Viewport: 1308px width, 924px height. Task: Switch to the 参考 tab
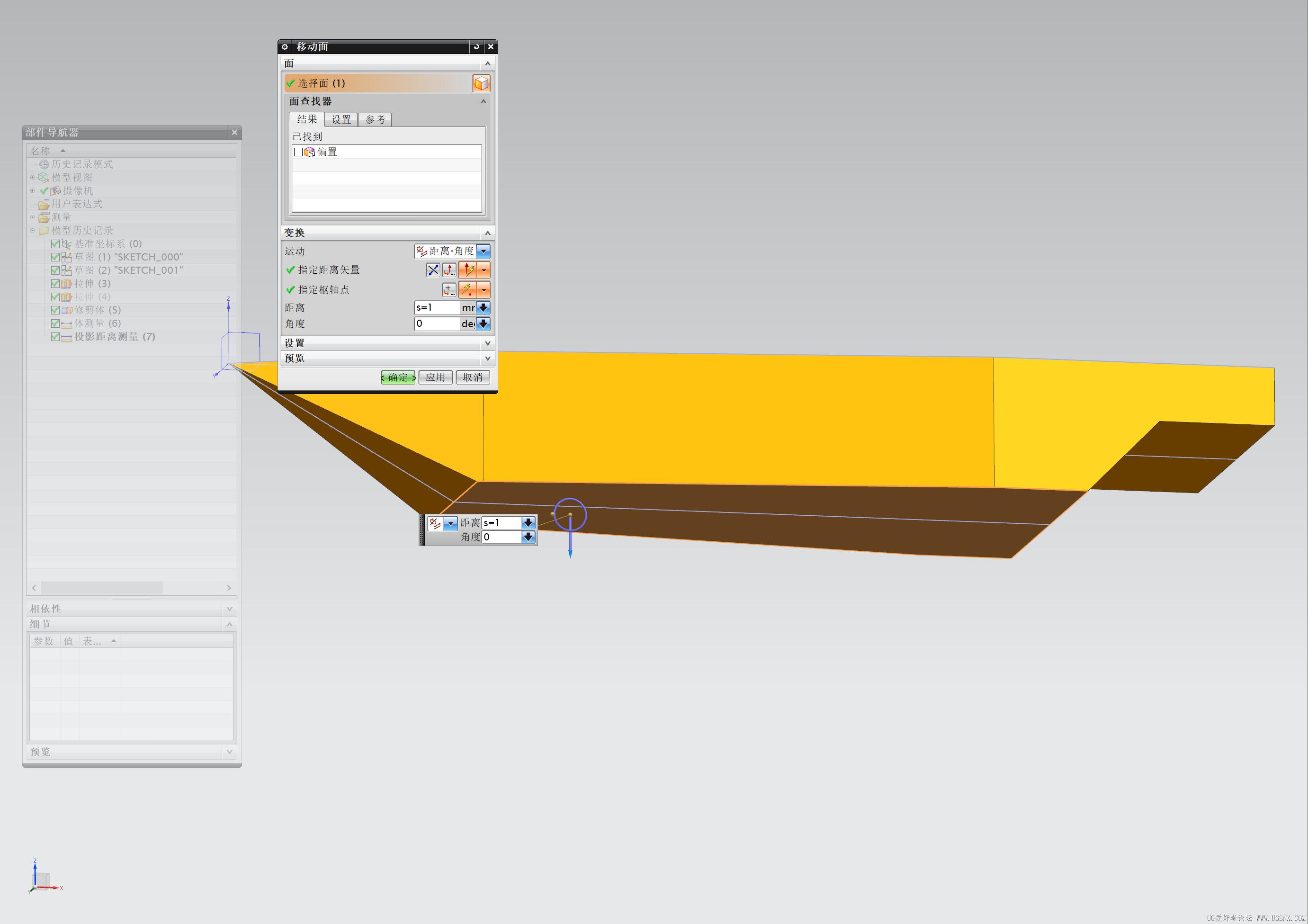(375, 120)
